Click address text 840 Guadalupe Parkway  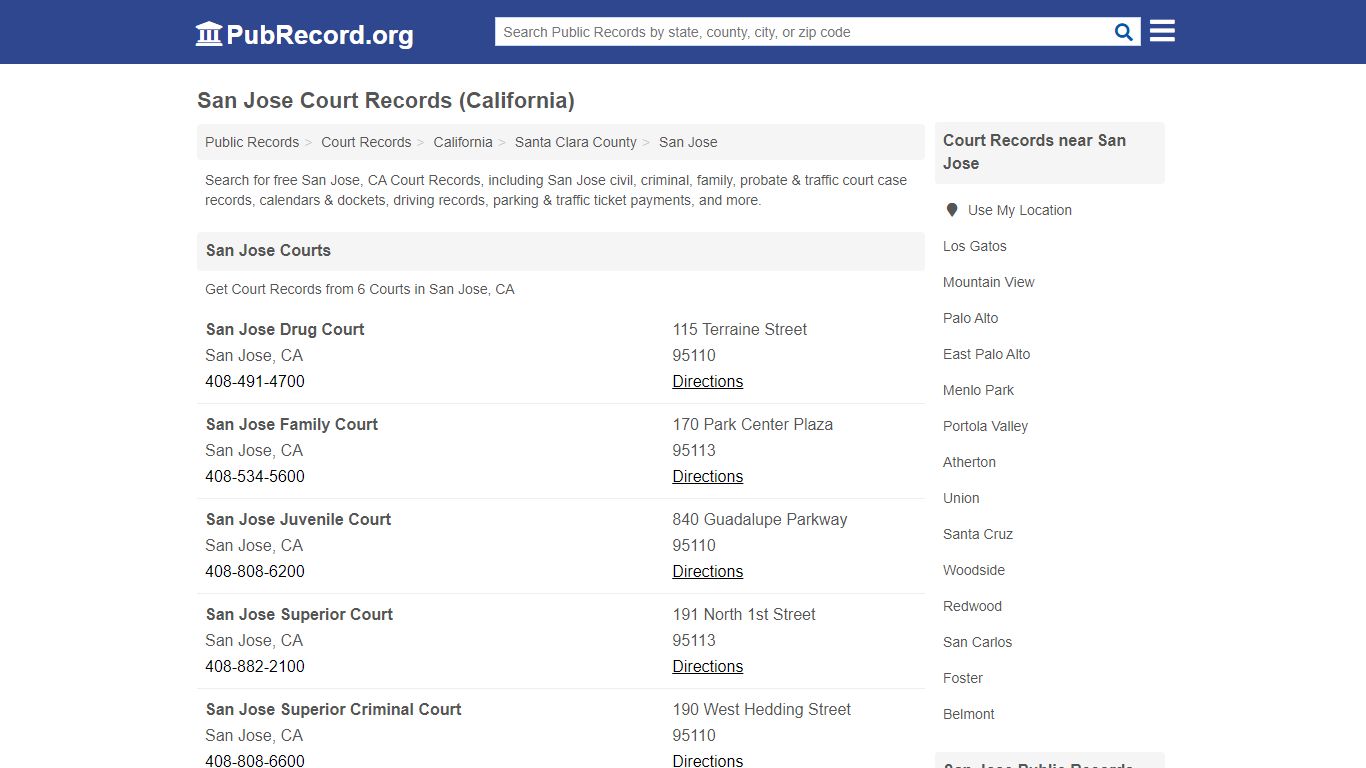tap(760, 519)
